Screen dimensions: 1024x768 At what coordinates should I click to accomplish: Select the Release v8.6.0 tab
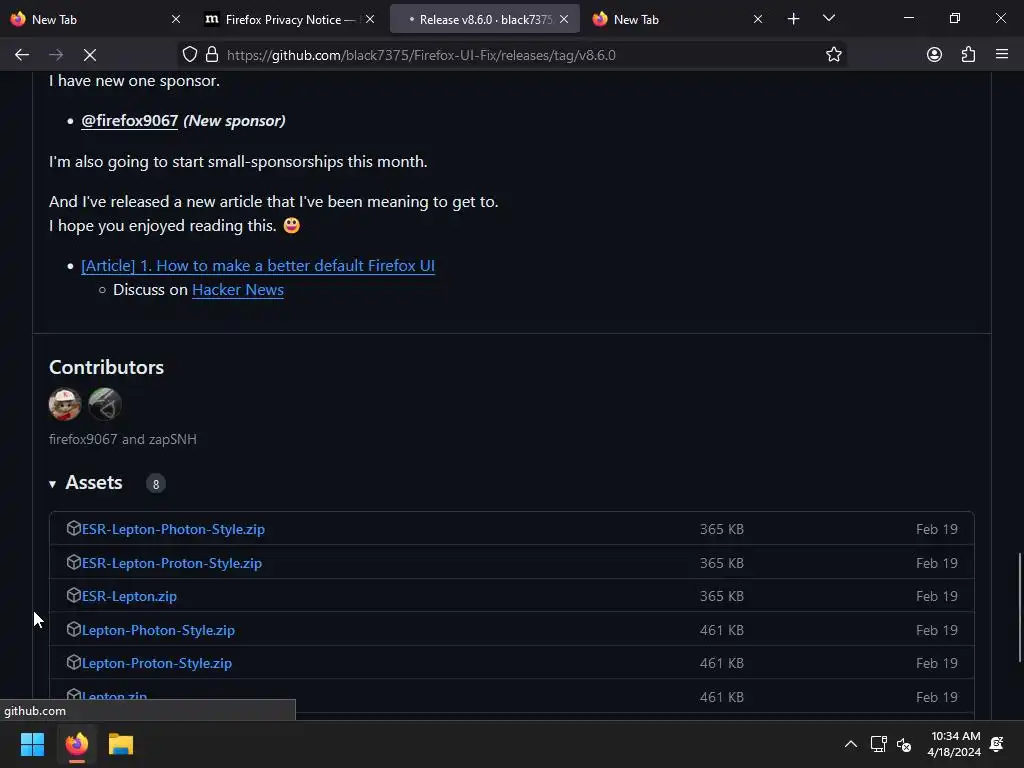tap(485, 19)
